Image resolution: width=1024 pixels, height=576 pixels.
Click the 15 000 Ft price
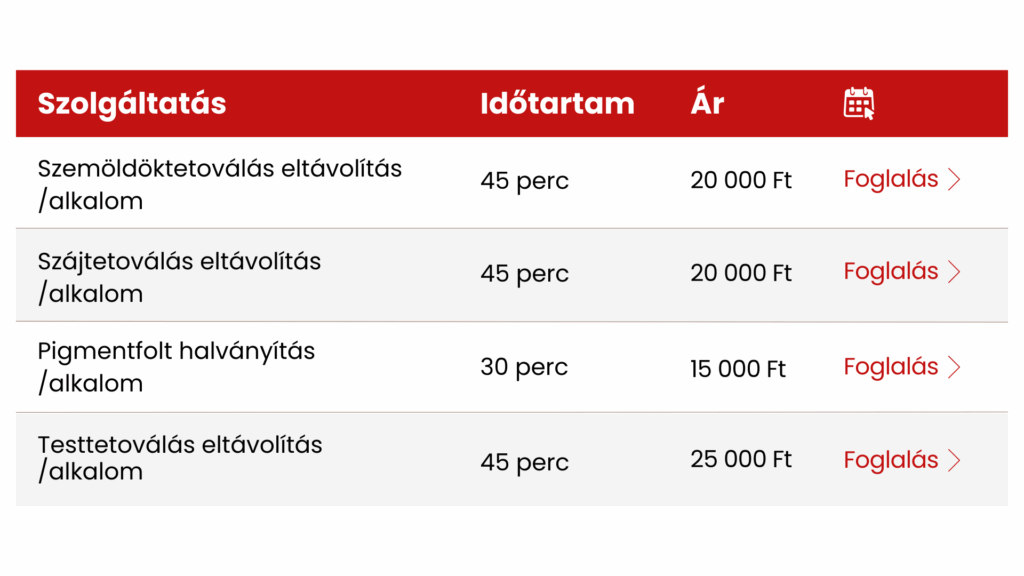(x=738, y=369)
